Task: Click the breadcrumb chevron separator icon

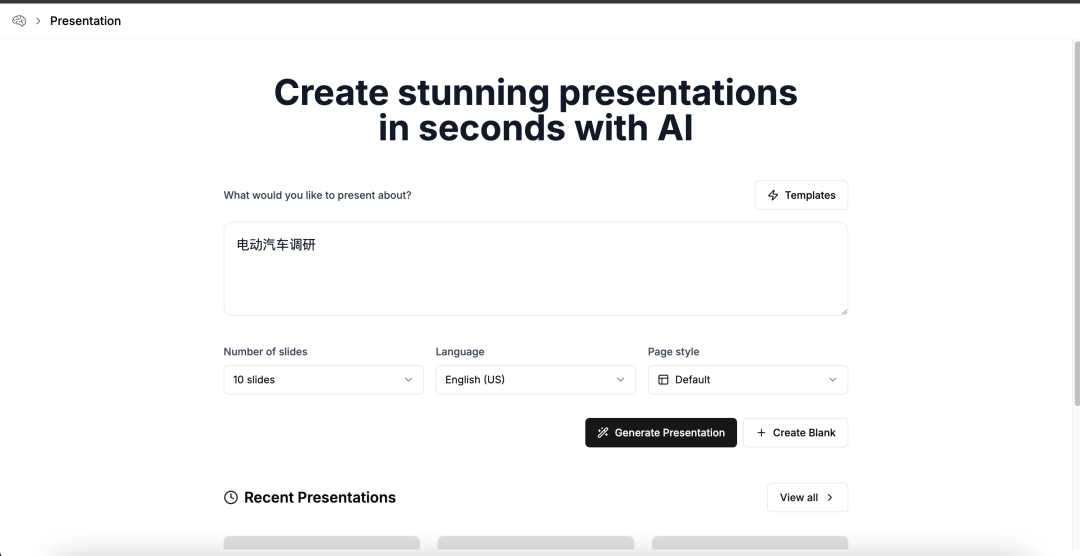Action: (x=38, y=21)
